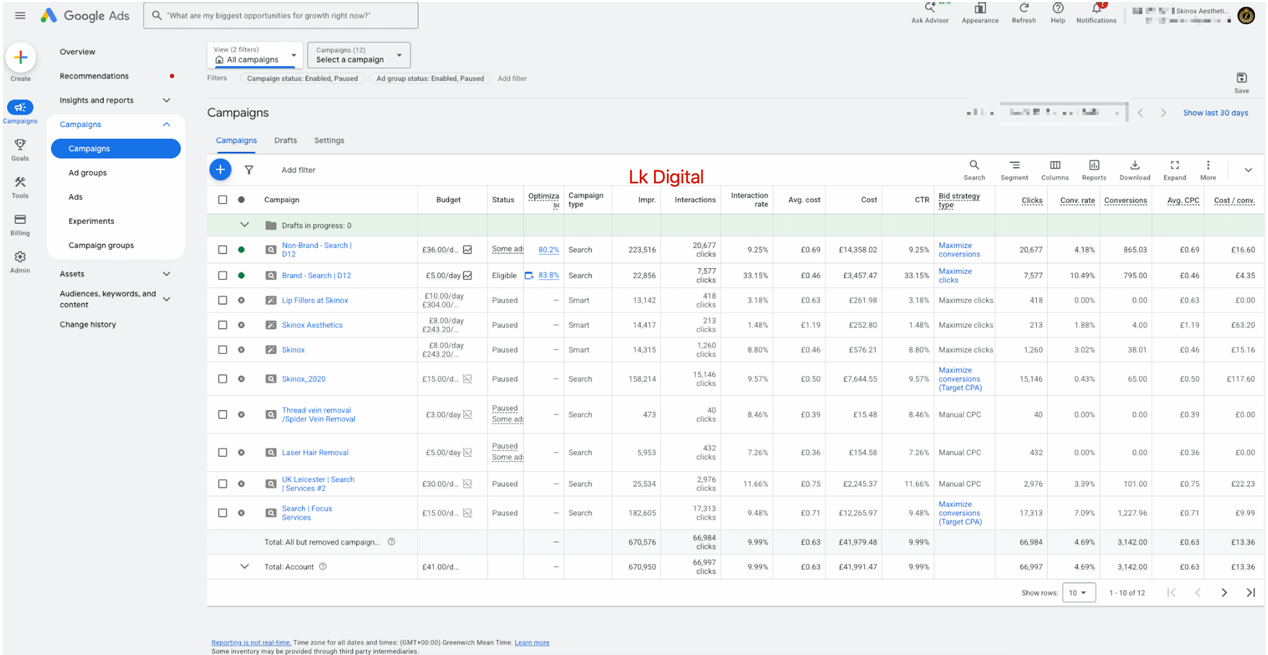
Task: Open the Show rows 10 dropdown
Action: [1078, 593]
